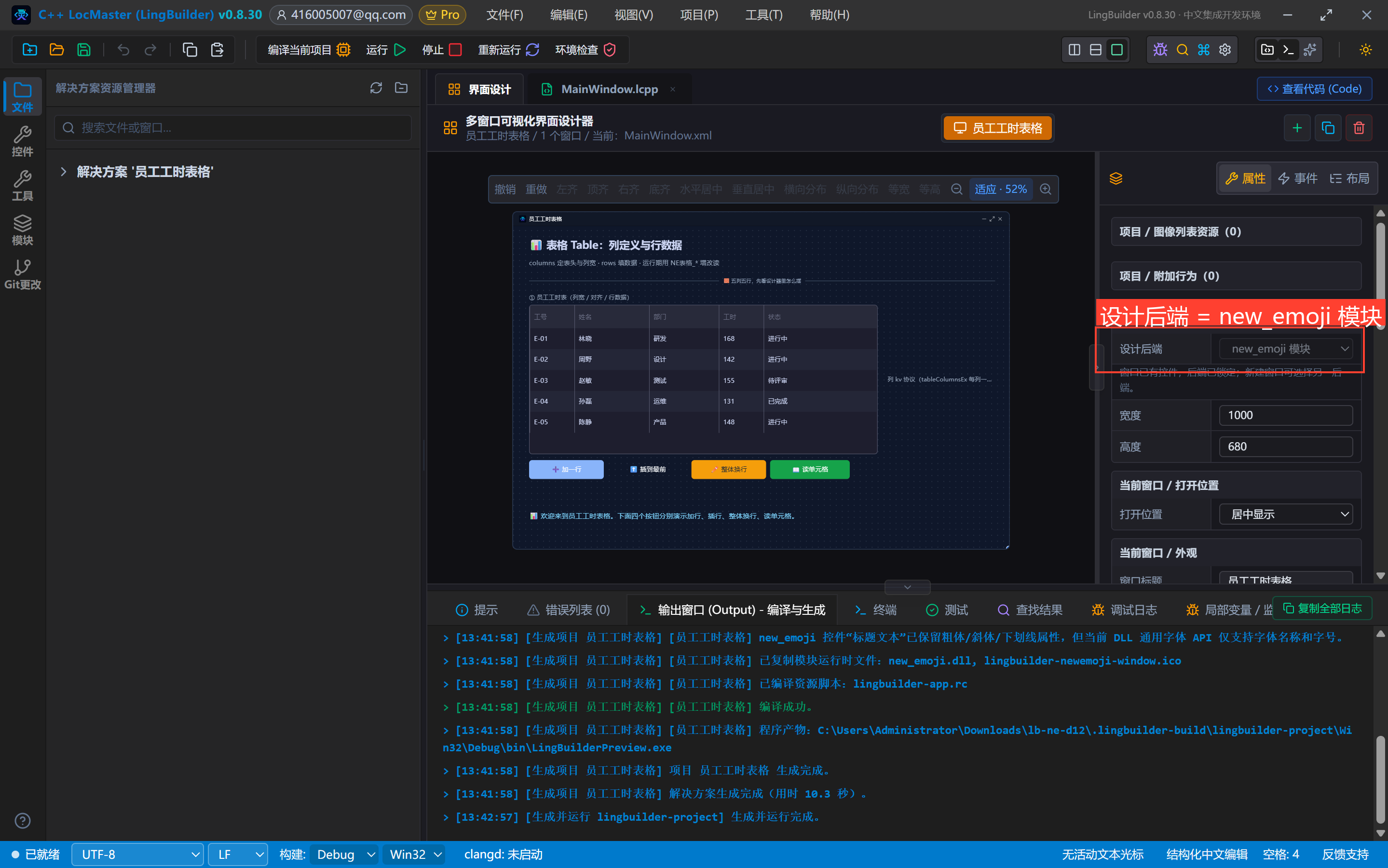Open the UTF-8 encoding dropdown
The image size is (1388, 868).
[138, 855]
